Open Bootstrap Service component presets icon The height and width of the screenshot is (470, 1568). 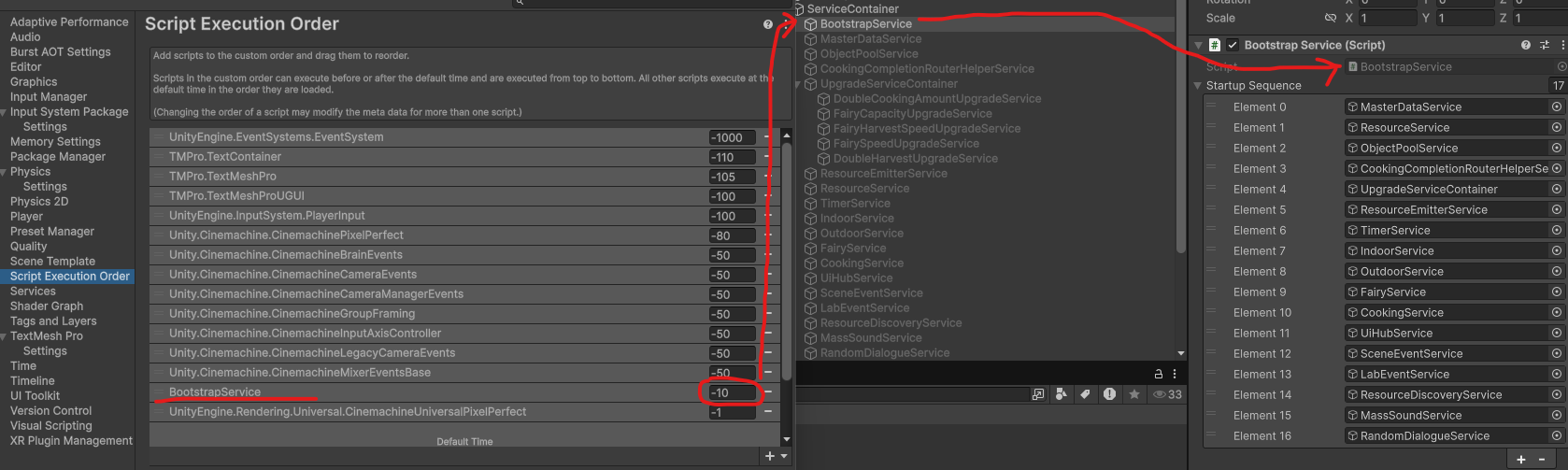point(1545,45)
